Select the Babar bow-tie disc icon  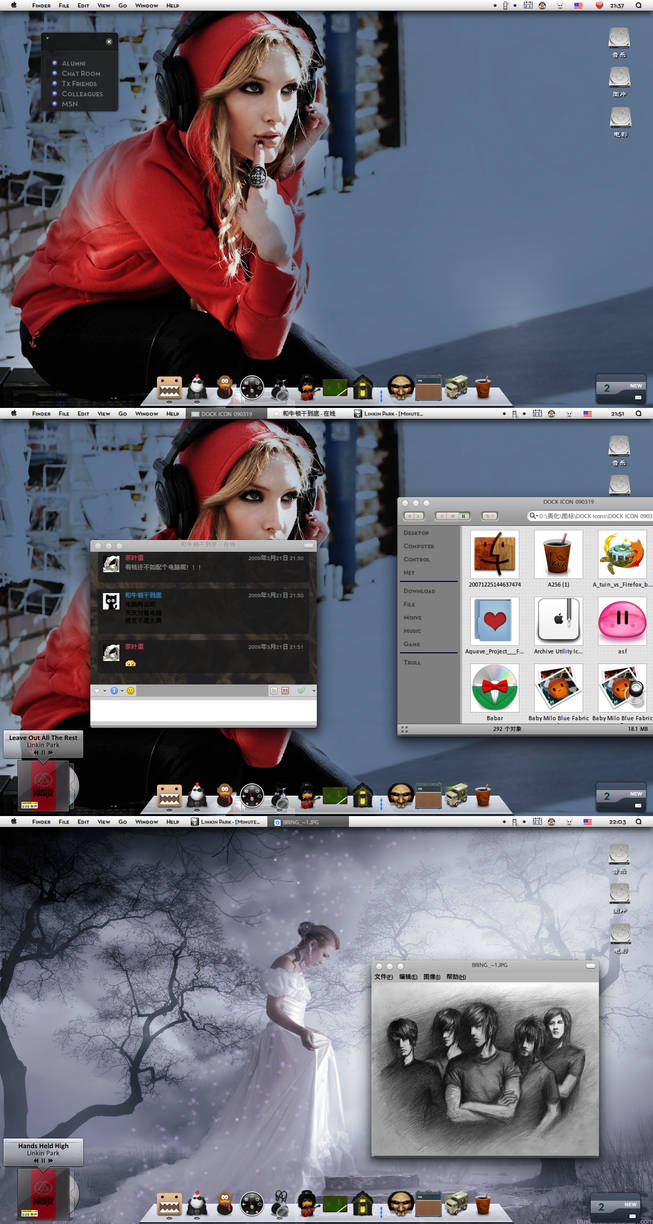coord(494,688)
